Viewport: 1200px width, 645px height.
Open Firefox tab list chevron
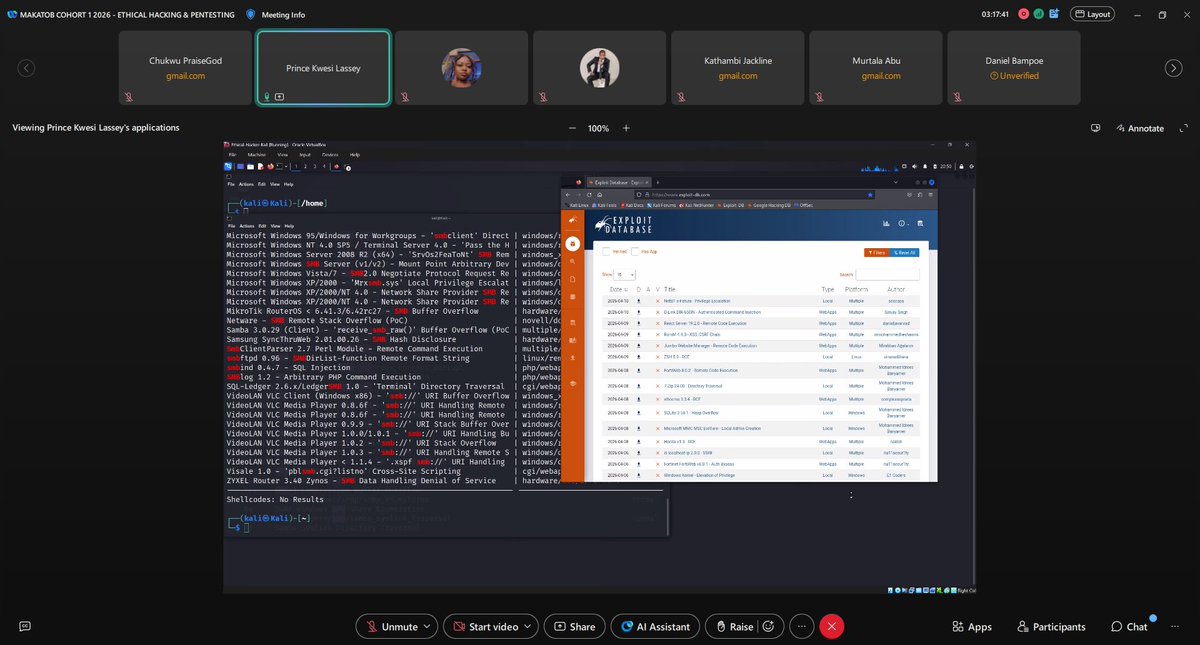coord(895,182)
